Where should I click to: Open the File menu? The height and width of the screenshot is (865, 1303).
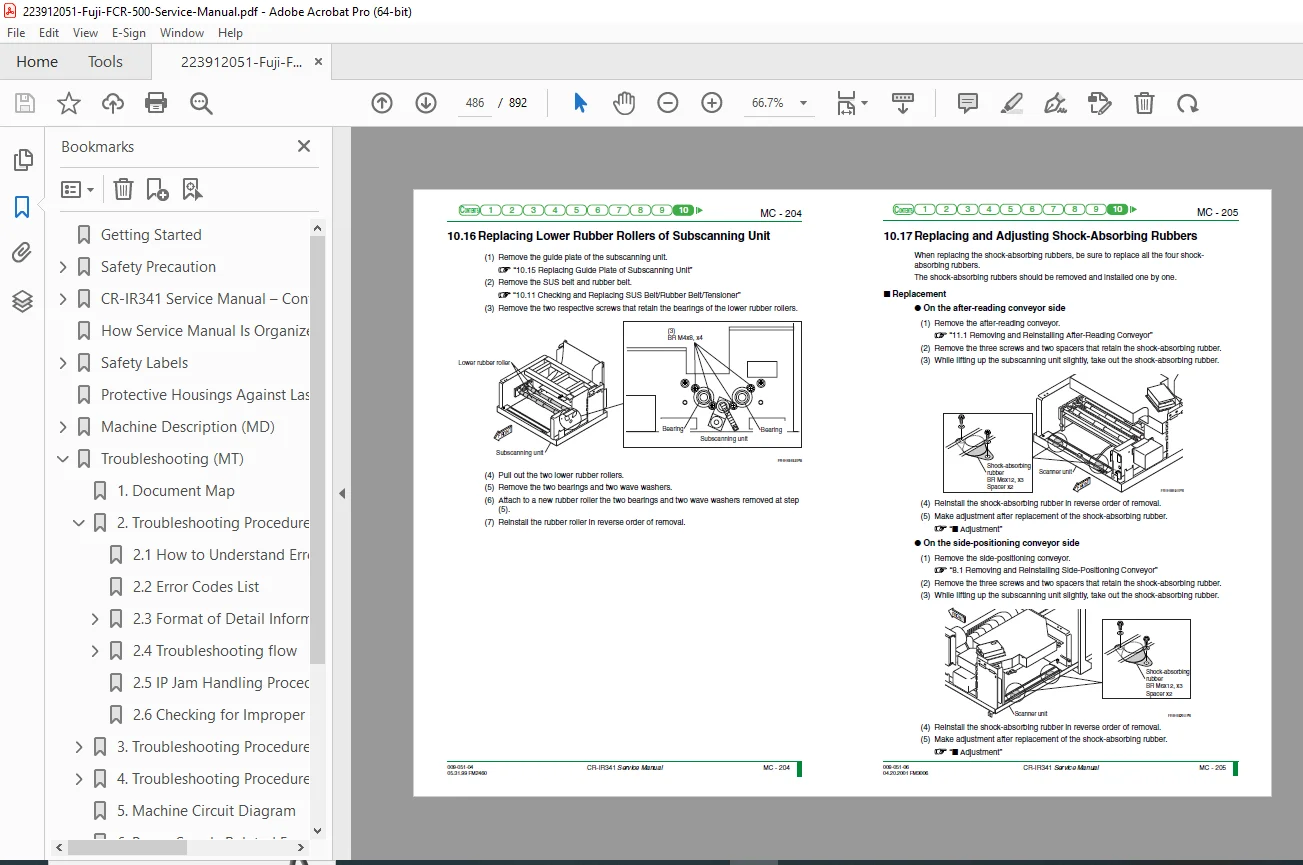point(16,33)
